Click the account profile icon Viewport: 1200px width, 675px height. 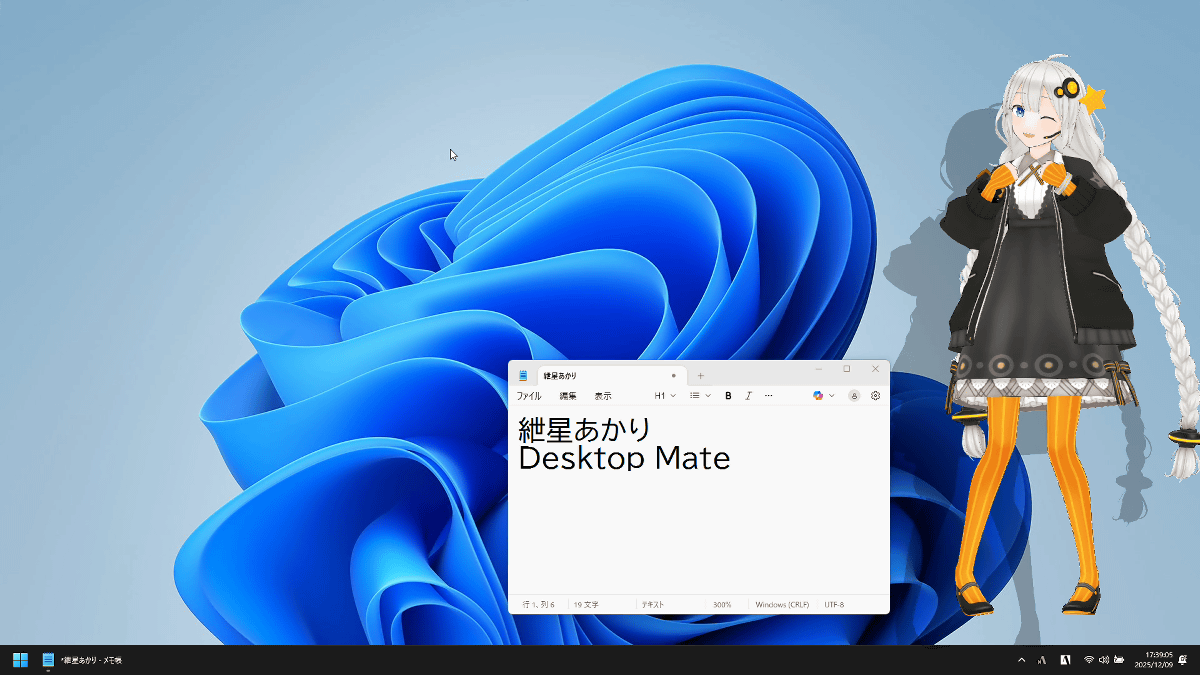pos(854,396)
